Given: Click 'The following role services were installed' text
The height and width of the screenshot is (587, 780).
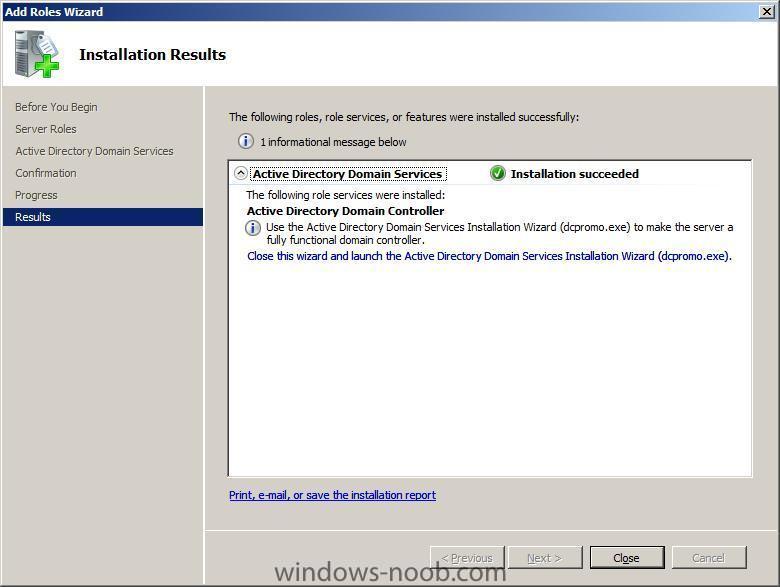Looking at the screenshot, I should (x=346, y=195).
